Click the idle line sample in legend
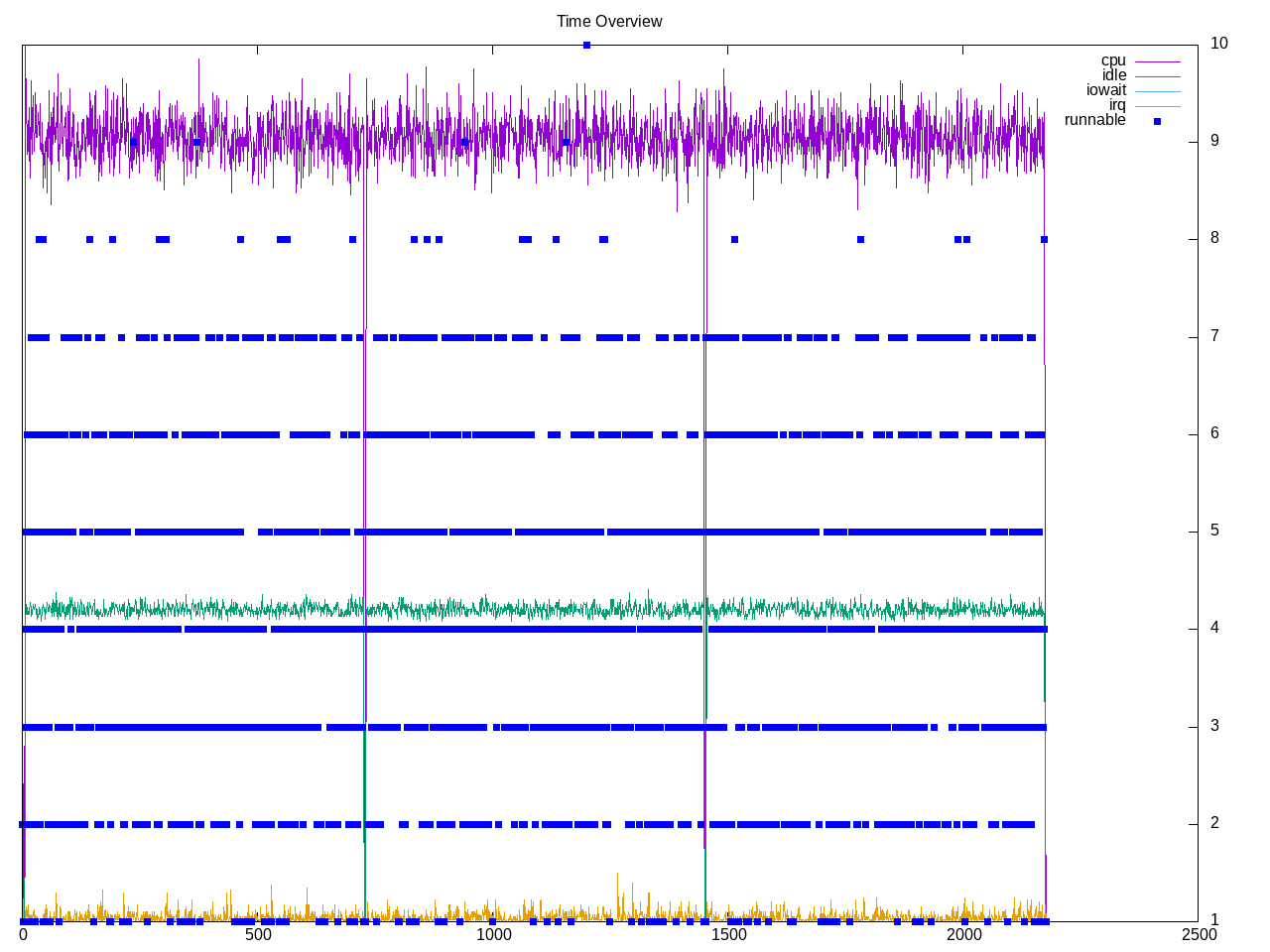 pyautogui.click(x=1157, y=76)
